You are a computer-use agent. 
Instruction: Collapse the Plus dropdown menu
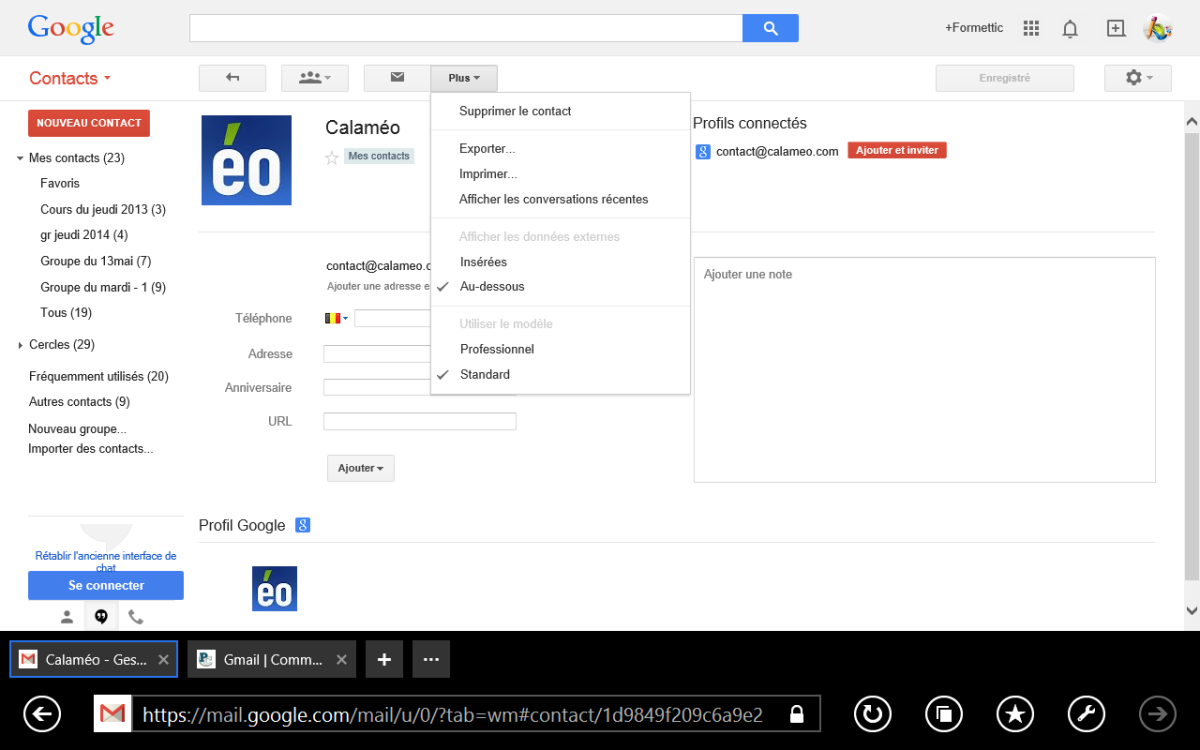pyautogui.click(x=464, y=78)
